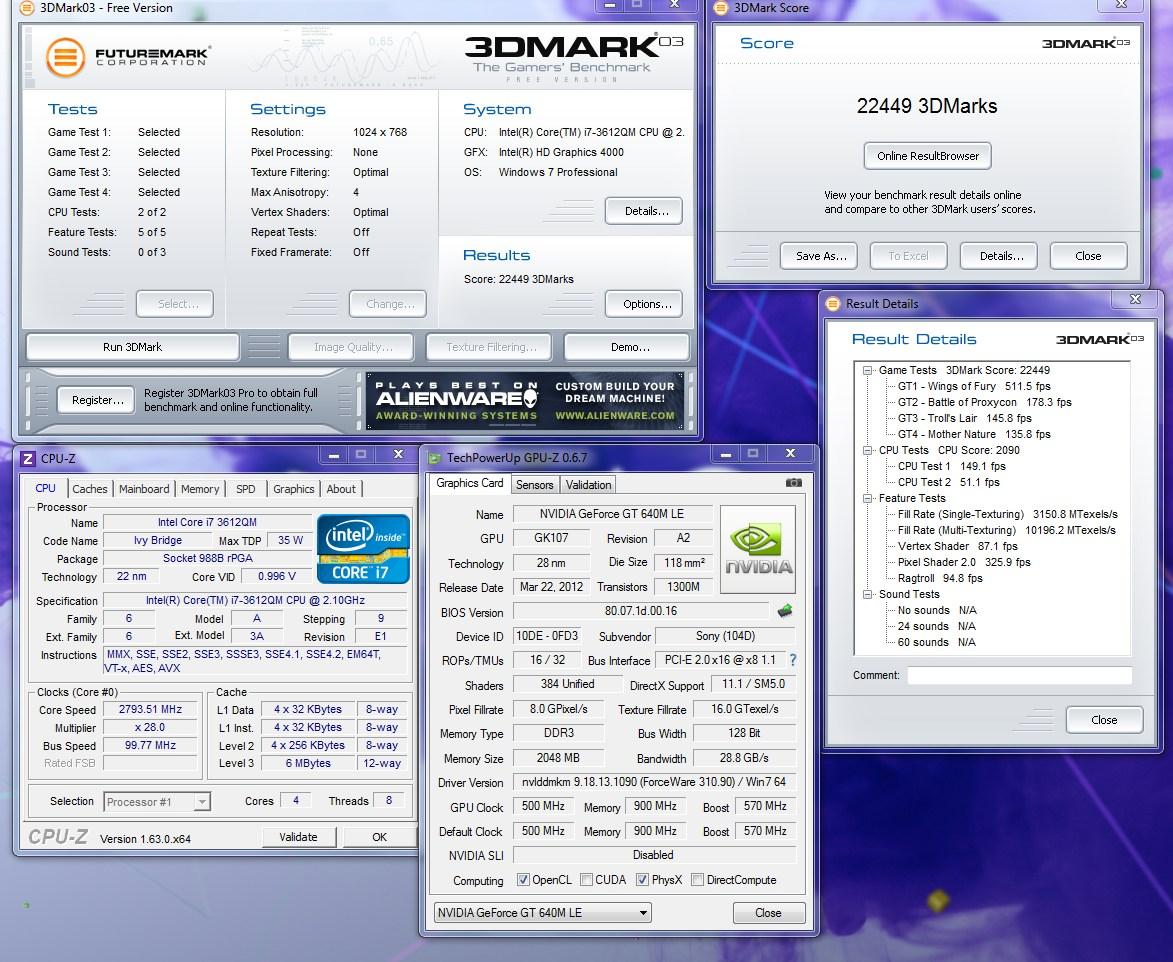Image resolution: width=1173 pixels, height=962 pixels.
Task: Click the Core Speed value 2793.51 MHz
Action: [x=150, y=709]
